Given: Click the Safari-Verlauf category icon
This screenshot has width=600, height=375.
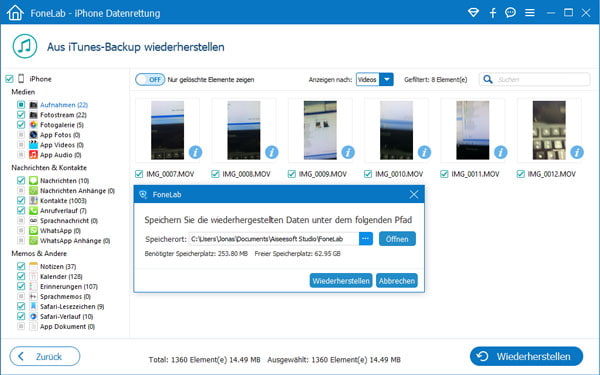Looking at the screenshot, I should (34, 316).
